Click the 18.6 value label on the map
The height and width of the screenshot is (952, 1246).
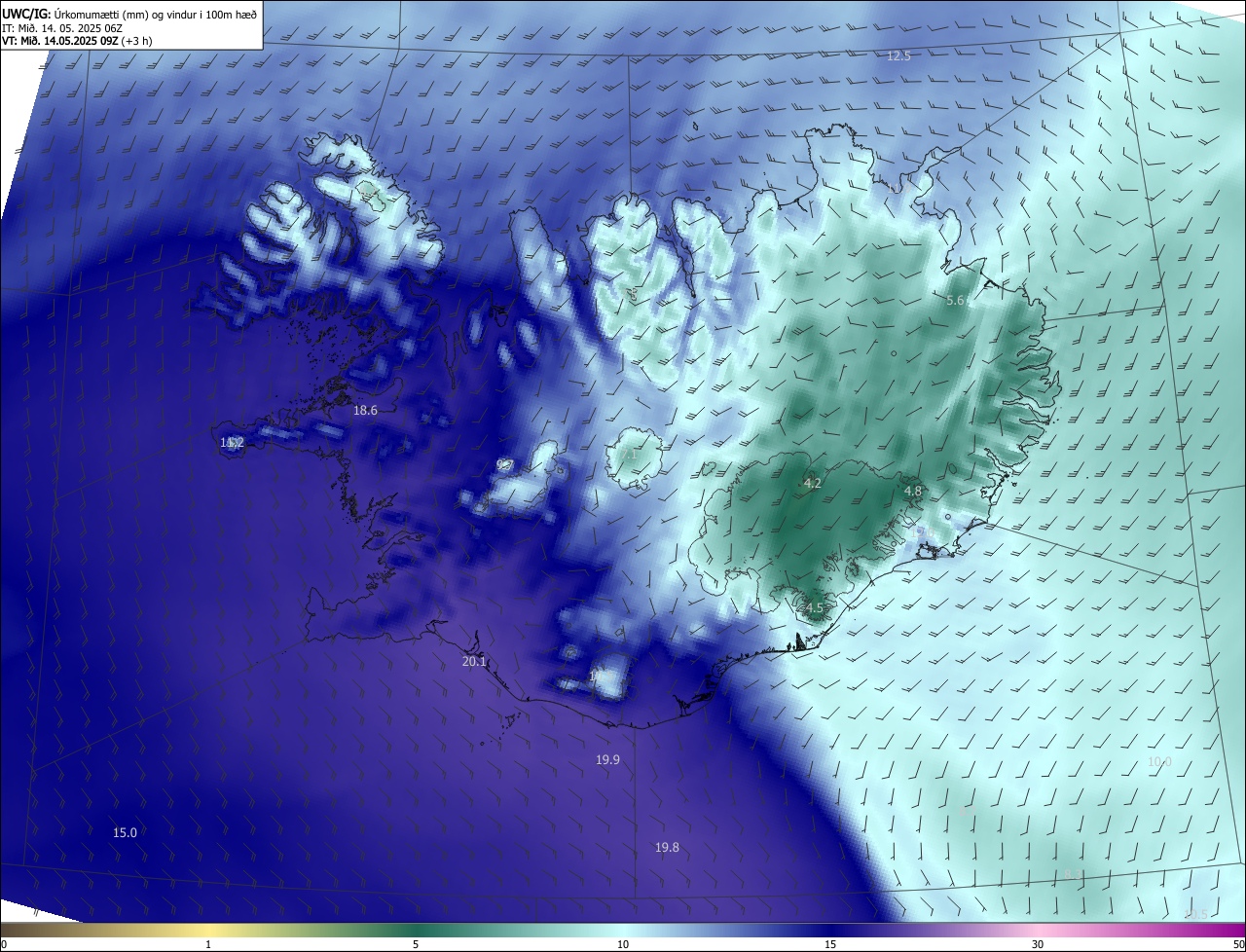point(365,411)
